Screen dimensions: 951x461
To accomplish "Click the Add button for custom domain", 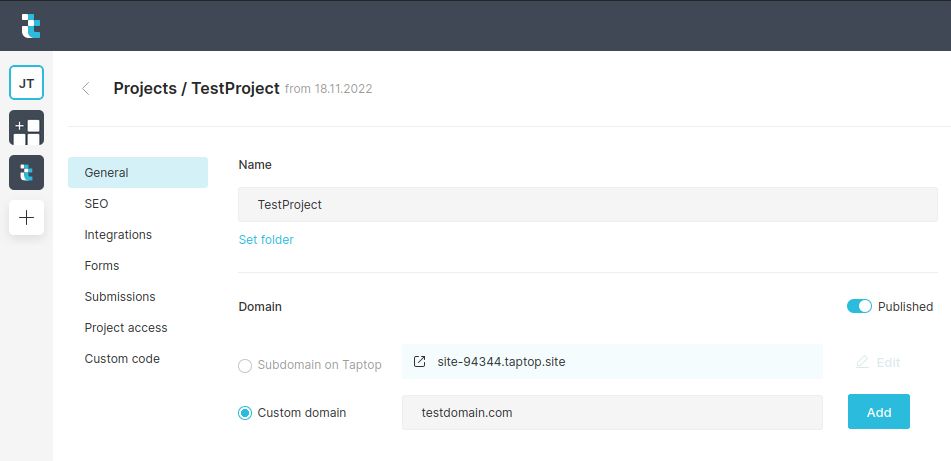I will [878, 412].
